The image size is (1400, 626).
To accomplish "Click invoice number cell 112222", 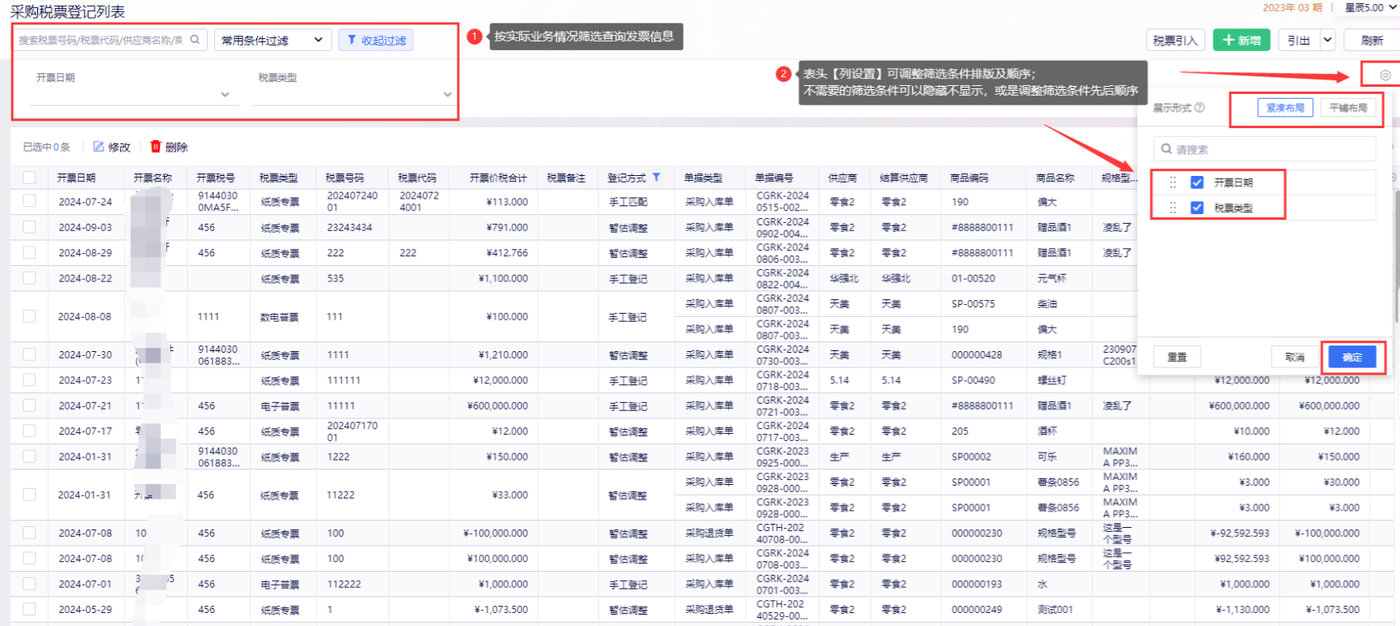I will (x=344, y=584).
